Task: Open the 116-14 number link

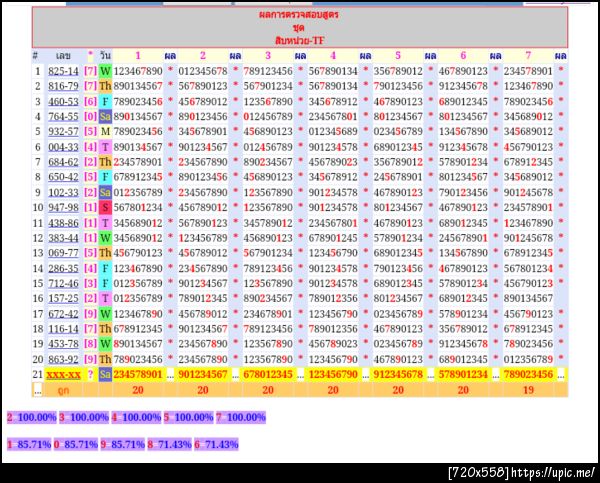Action: [63, 329]
